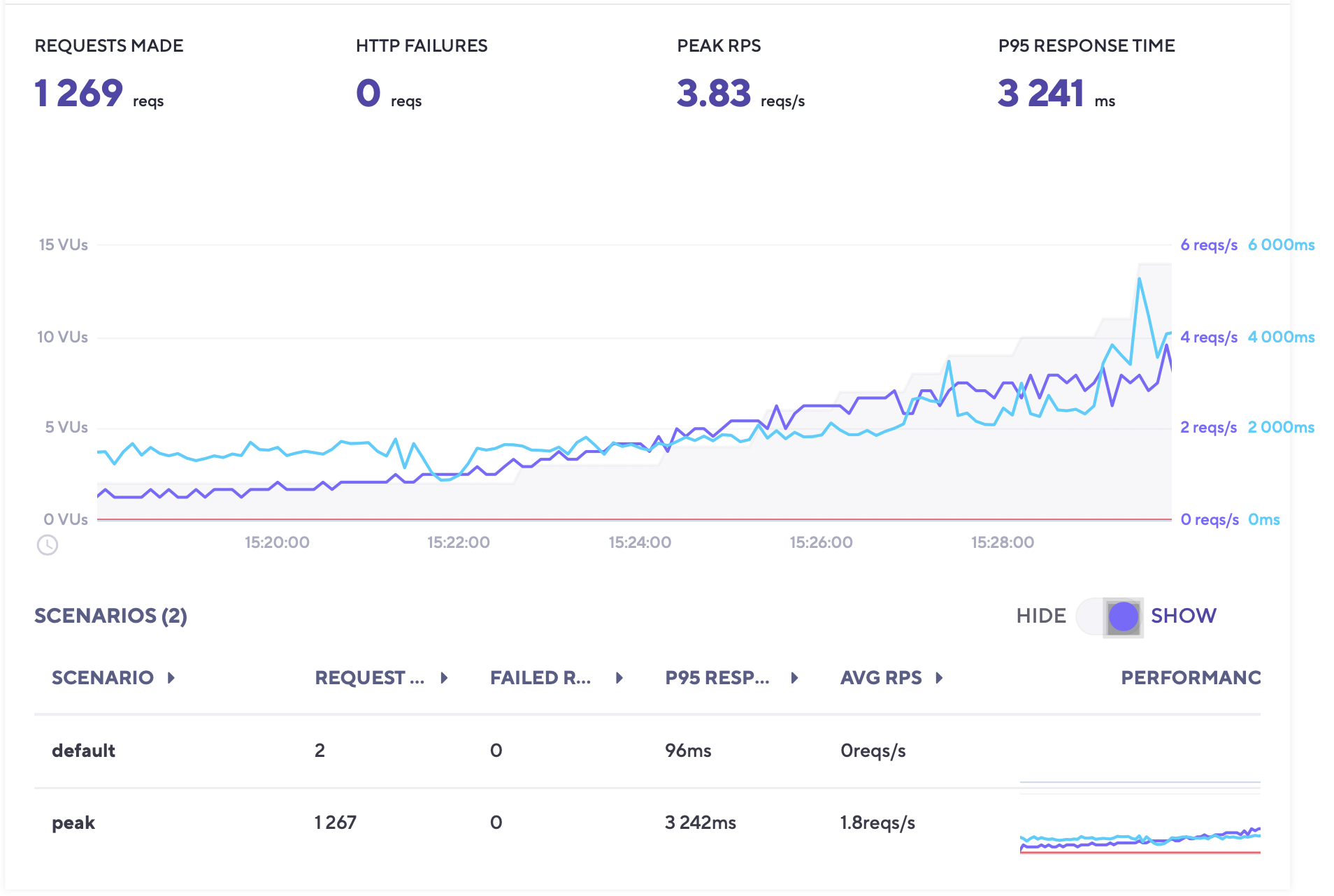This screenshot has width=1334, height=896.
Task: Expand the REQUEST column sort arrow
Action: (x=444, y=678)
